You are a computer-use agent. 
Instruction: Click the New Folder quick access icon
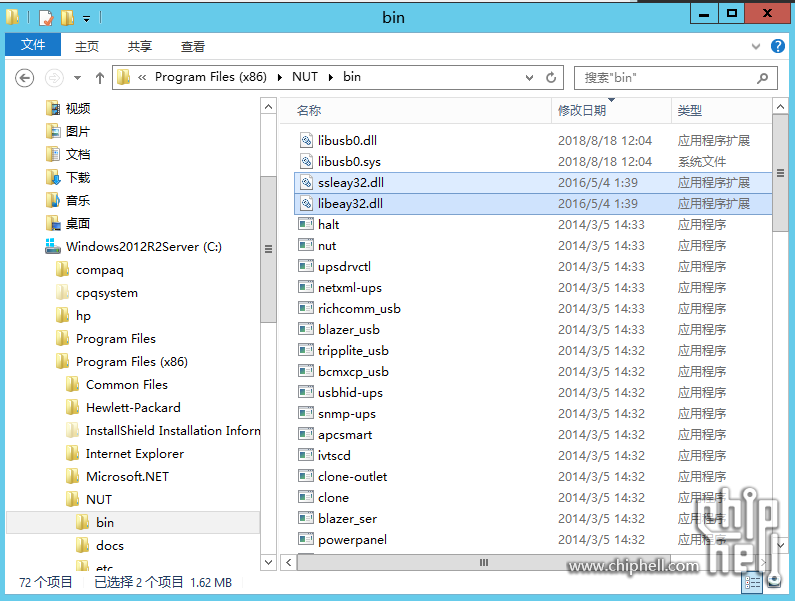tap(67, 18)
